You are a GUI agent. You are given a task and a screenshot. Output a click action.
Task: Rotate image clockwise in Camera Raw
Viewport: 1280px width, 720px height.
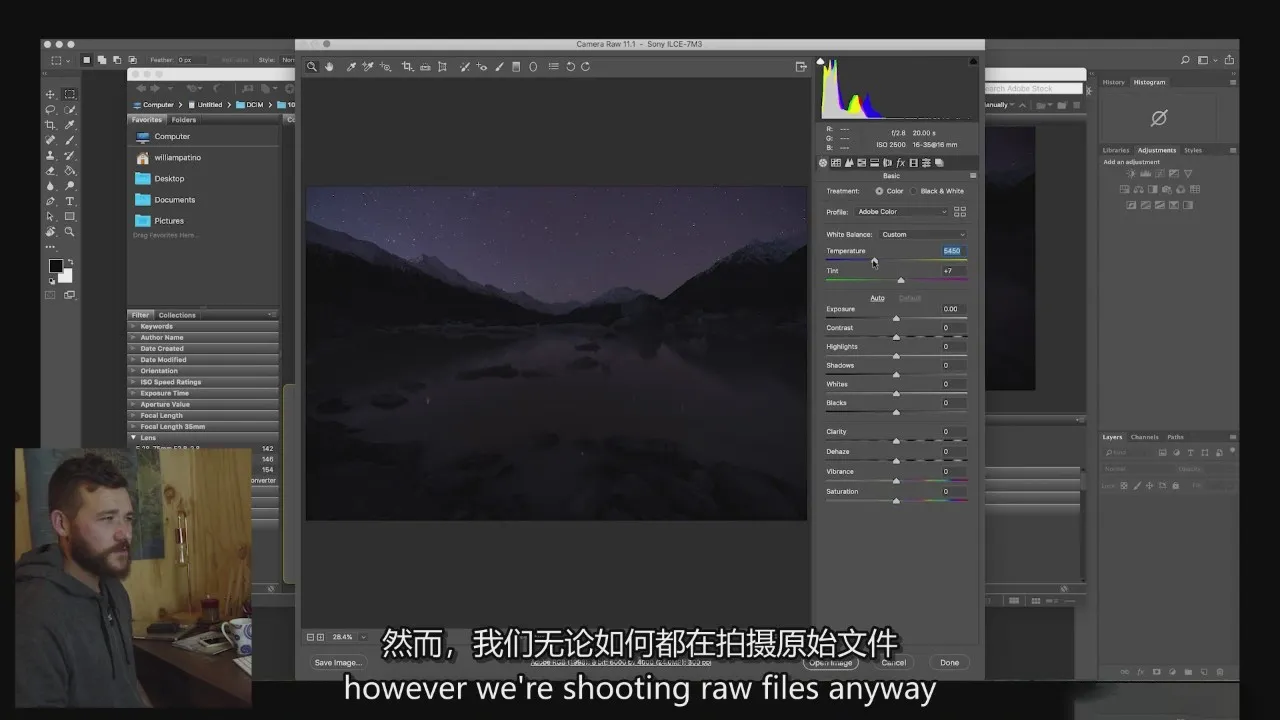click(585, 67)
